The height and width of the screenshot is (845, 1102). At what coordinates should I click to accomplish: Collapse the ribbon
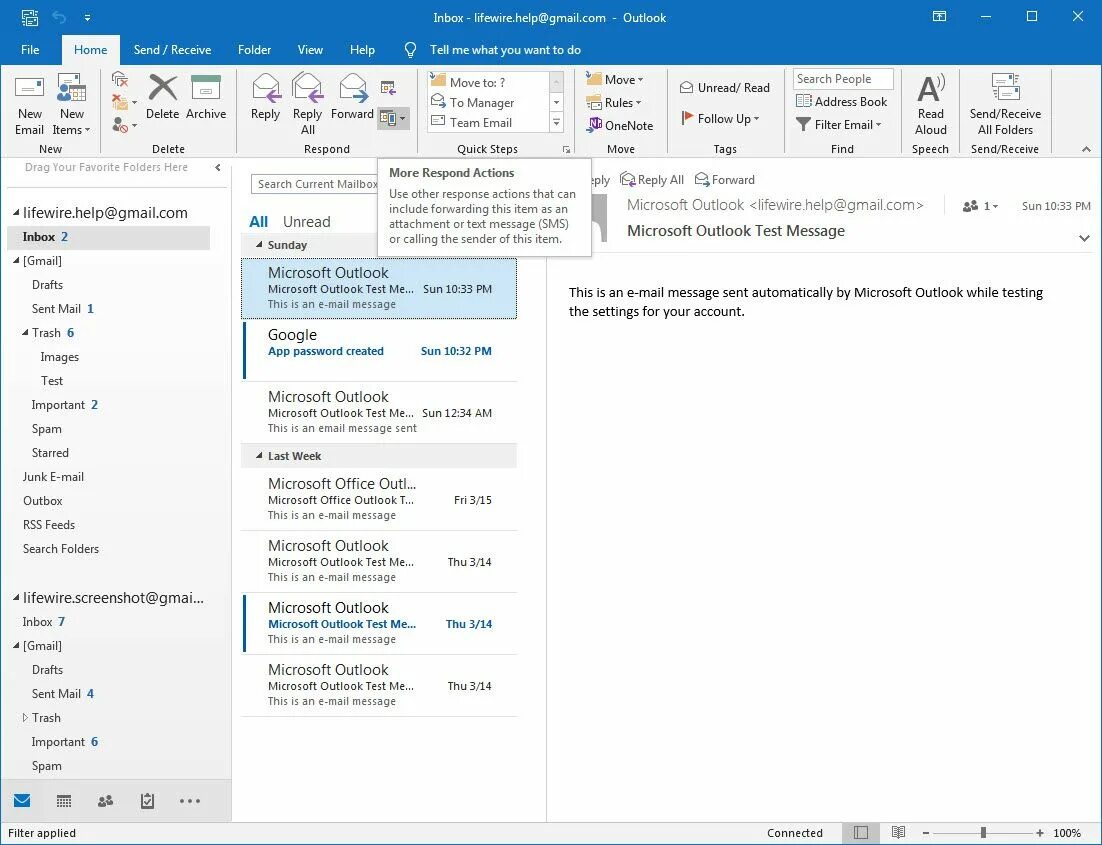tap(1087, 149)
